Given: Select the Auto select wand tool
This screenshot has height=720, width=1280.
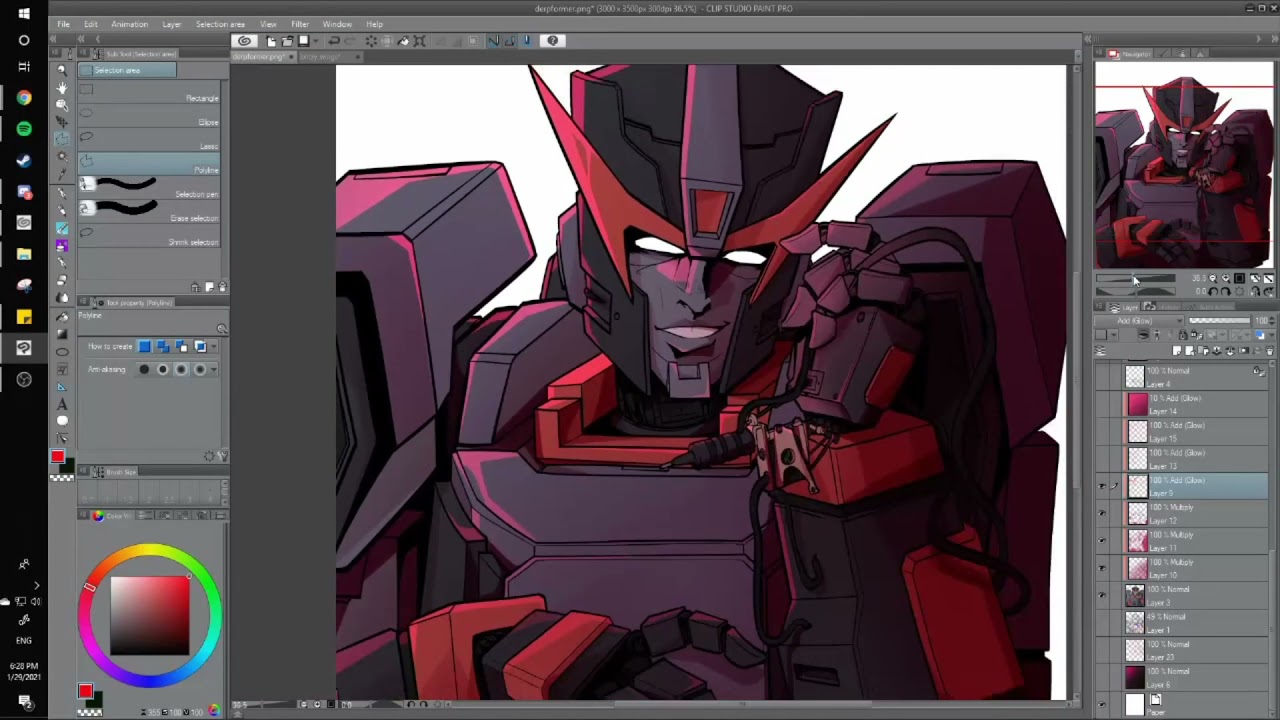Looking at the screenshot, I should point(62,156).
